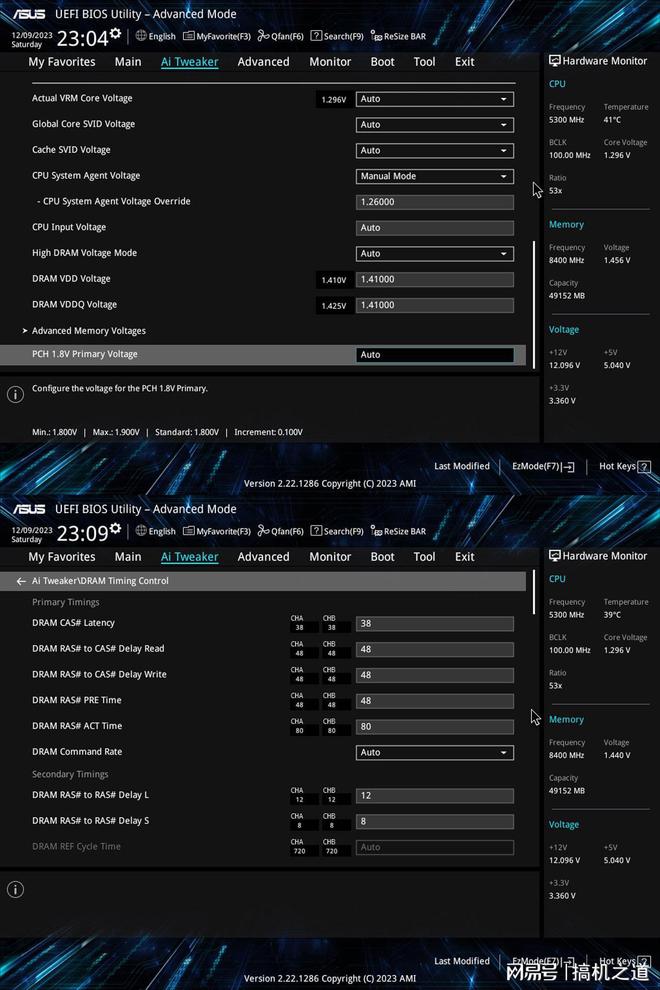The height and width of the screenshot is (990, 660).
Task: Click DRAM RAS# to CAS# Delay Write field
Action: (x=435, y=676)
